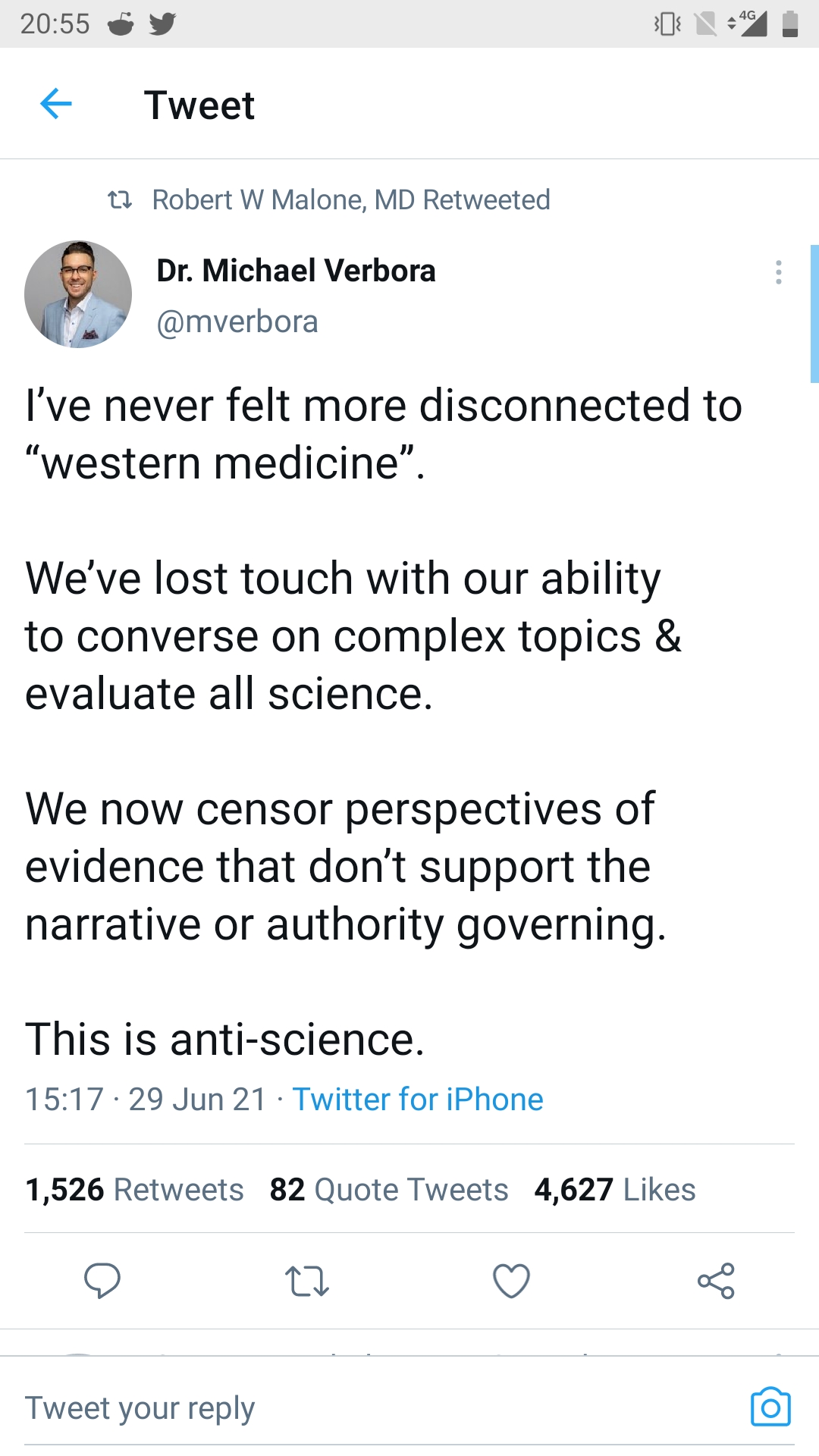Tap the back arrow icon

pos(56,104)
